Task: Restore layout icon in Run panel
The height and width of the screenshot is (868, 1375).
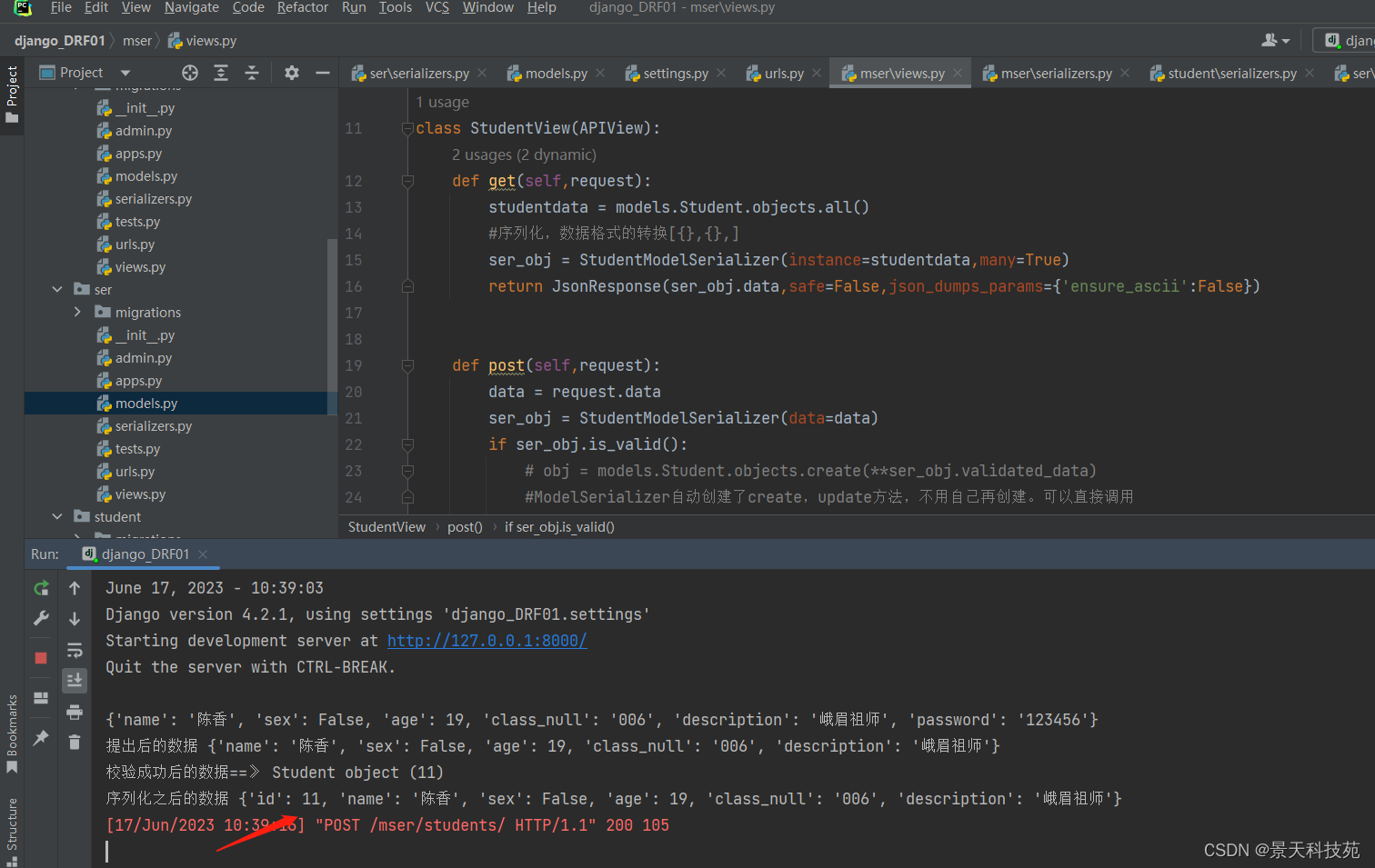Action: click(x=41, y=698)
